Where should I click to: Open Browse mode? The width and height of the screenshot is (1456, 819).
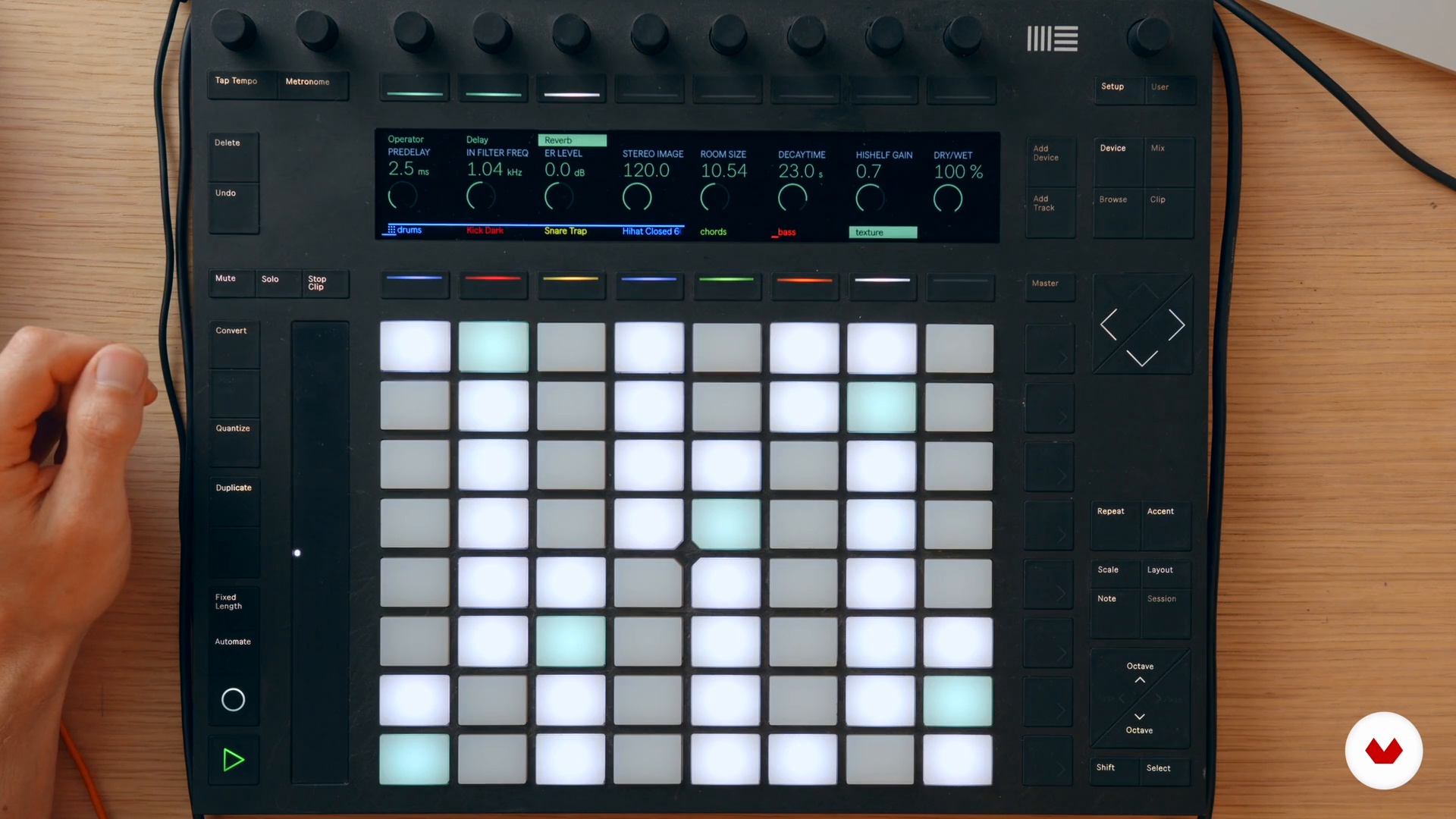coord(1119,213)
